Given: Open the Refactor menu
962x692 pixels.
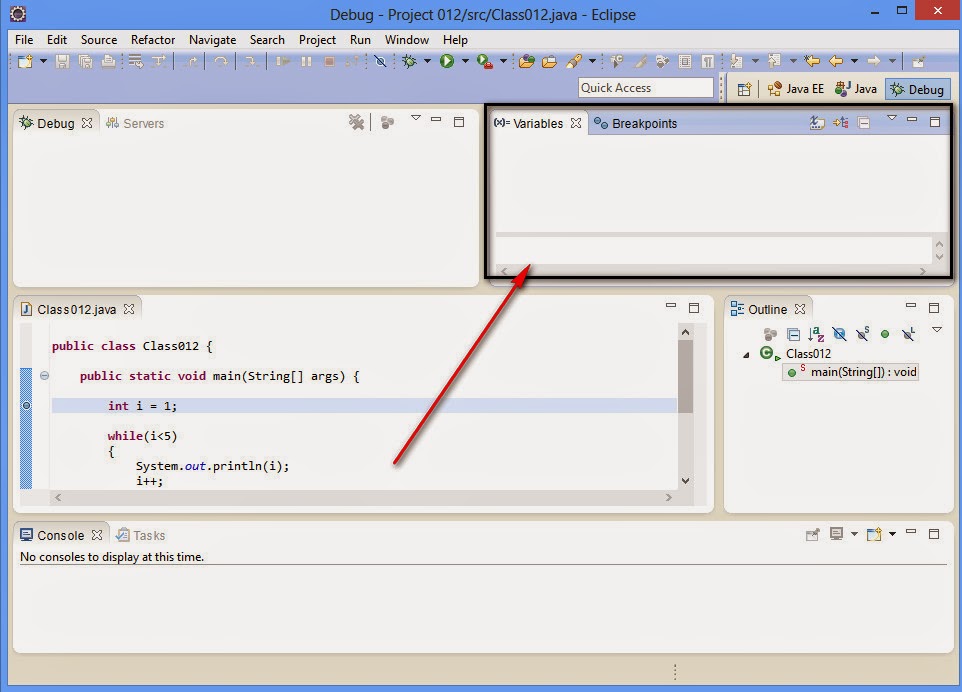Looking at the screenshot, I should (152, 40).
